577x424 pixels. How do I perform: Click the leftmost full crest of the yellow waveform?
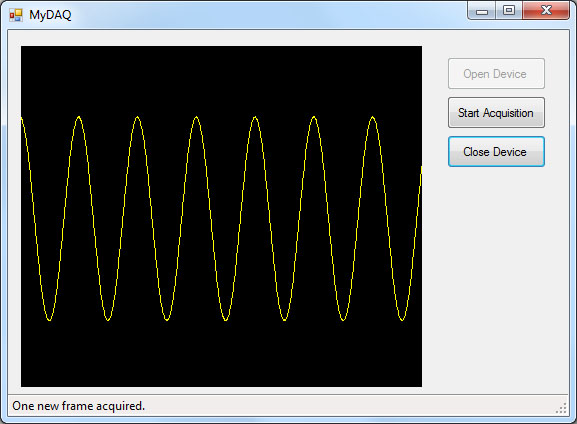coord(79,118)
